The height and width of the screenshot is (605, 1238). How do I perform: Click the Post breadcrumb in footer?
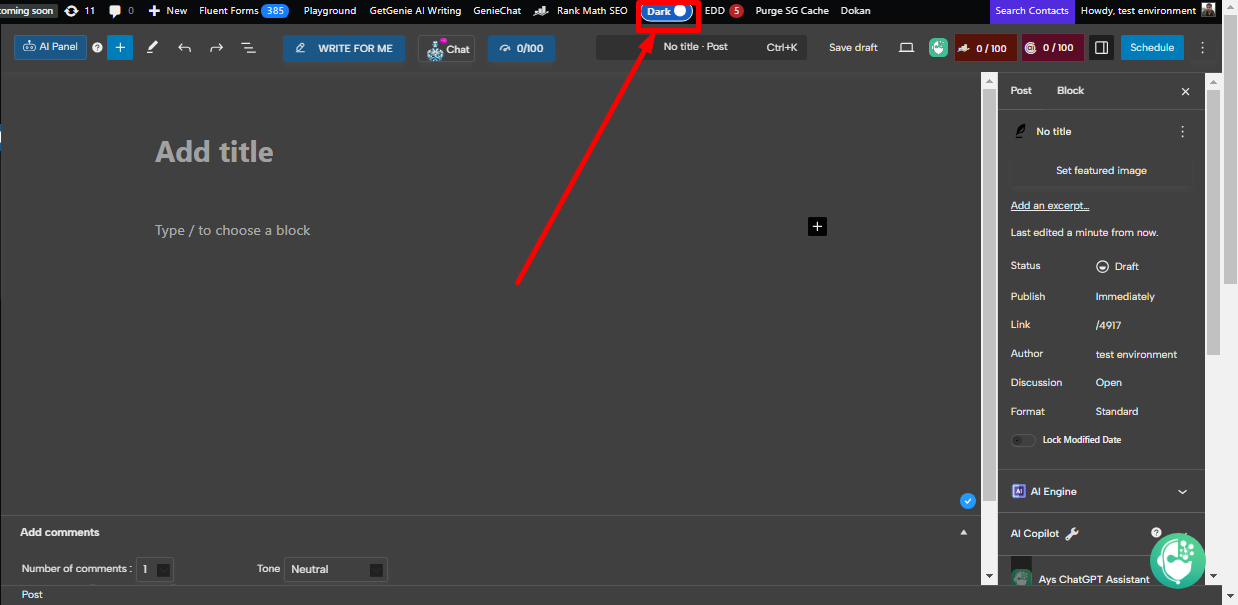[32, 595]
